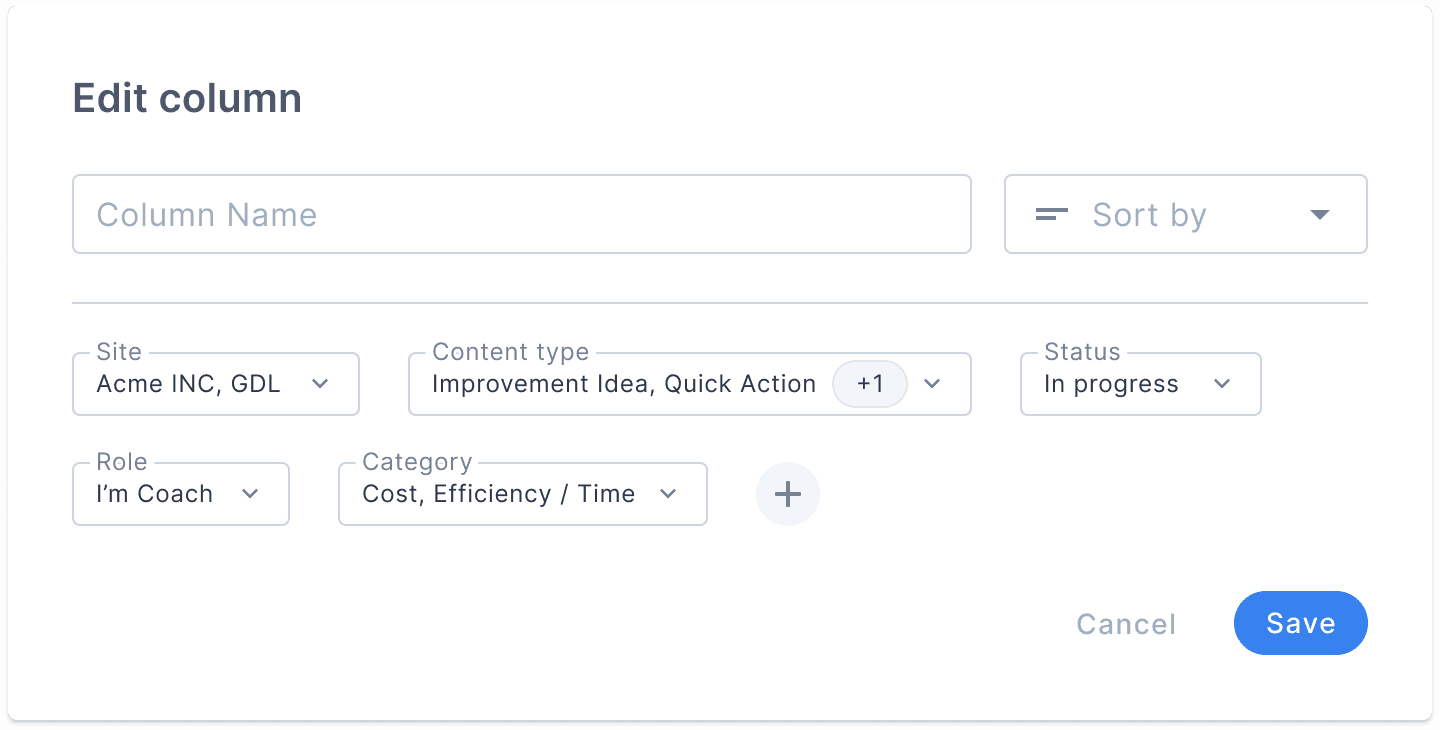Click the Status field chevron icon
The image size is (1440, 730).
(1222, 384)
